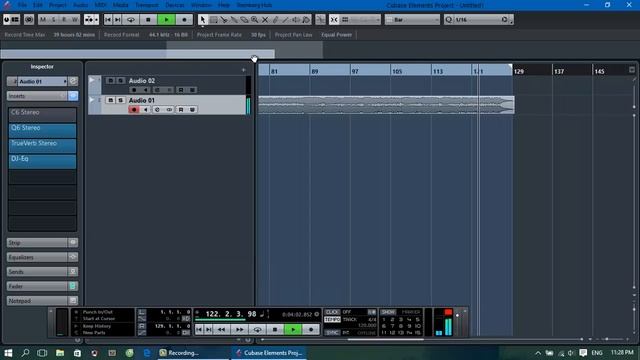Screen dimensions: 640x360
Task: Disable record on Audio 01 track
Action: tap(134, 109)
